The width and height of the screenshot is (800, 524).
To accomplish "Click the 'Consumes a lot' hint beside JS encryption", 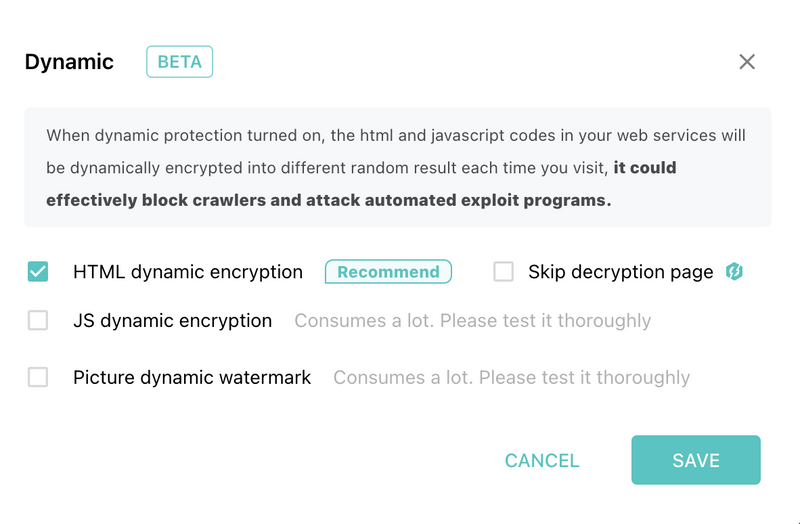I will (472, 321).
